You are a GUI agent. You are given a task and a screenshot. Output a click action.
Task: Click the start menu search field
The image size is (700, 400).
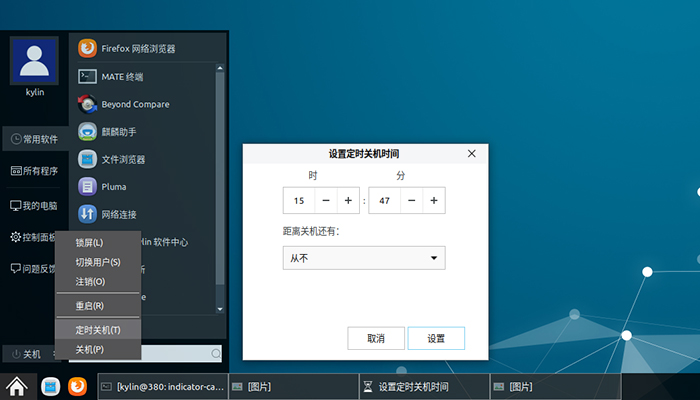point(176,353)
